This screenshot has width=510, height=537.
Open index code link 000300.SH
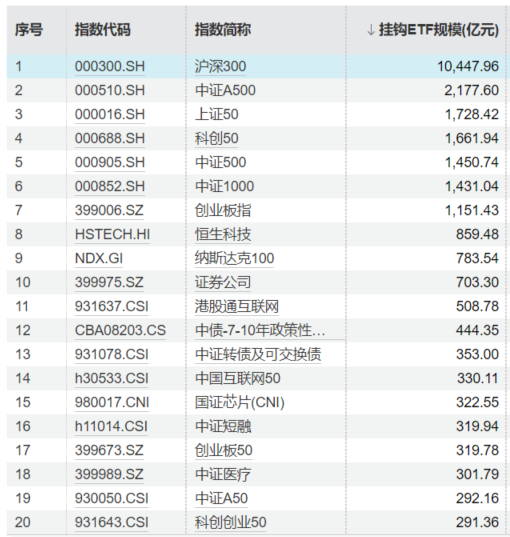[110, 66]
